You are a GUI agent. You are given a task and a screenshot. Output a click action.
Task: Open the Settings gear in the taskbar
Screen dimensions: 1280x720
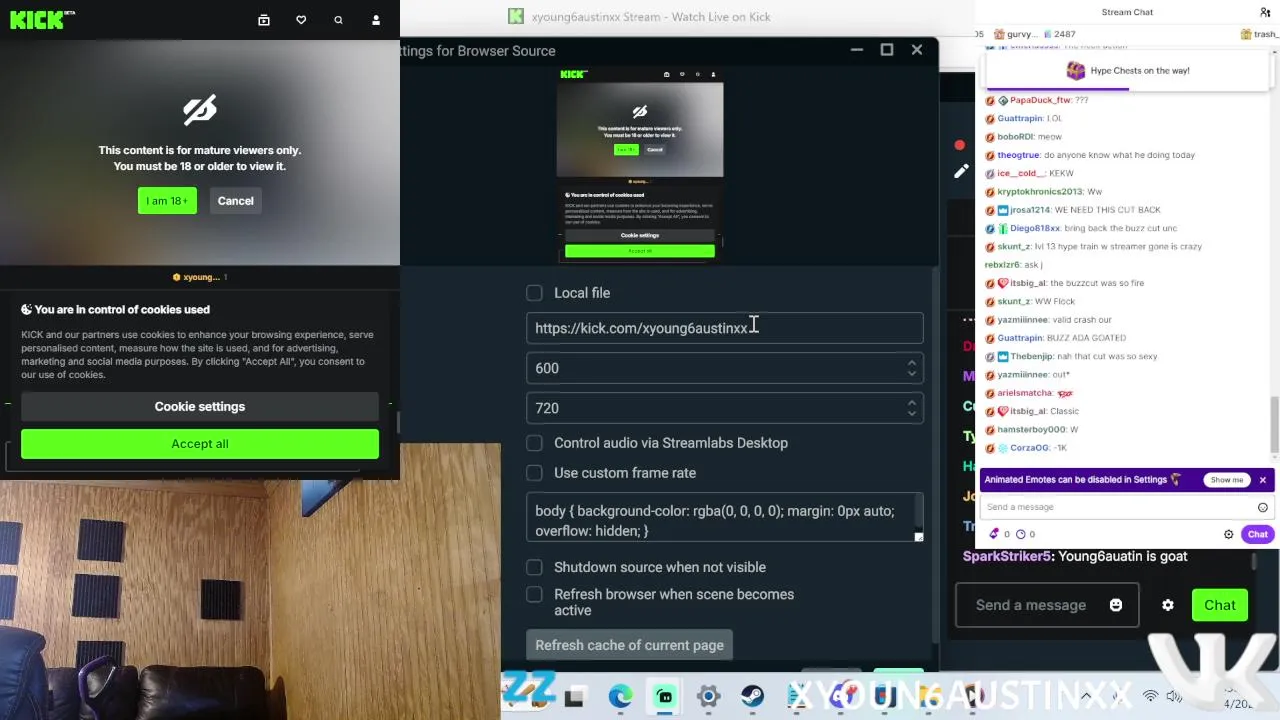709,697
